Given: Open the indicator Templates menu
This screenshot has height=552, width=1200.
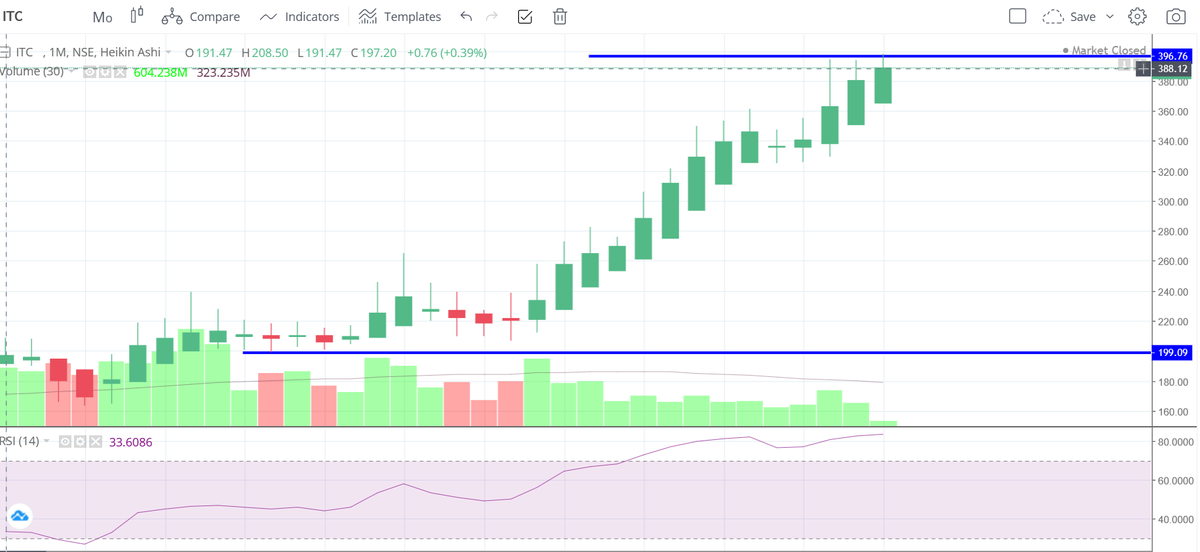Looking at the screenshot, I should pos(400,16).
